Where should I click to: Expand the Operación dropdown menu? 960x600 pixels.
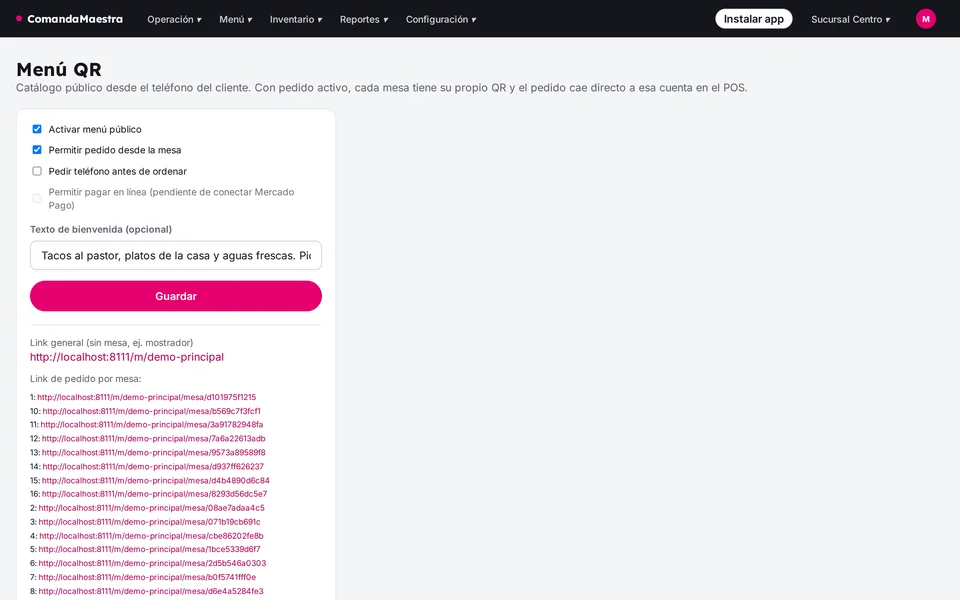point(174,20)
